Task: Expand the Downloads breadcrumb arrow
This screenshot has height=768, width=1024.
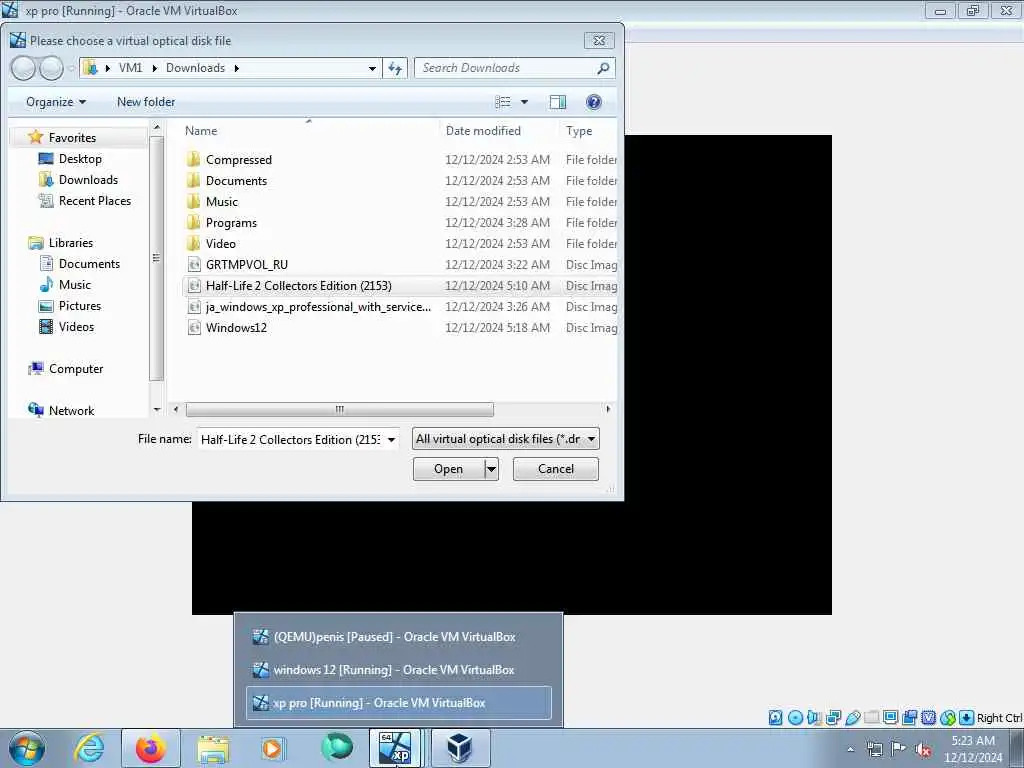Action: (x=236, y=68)
